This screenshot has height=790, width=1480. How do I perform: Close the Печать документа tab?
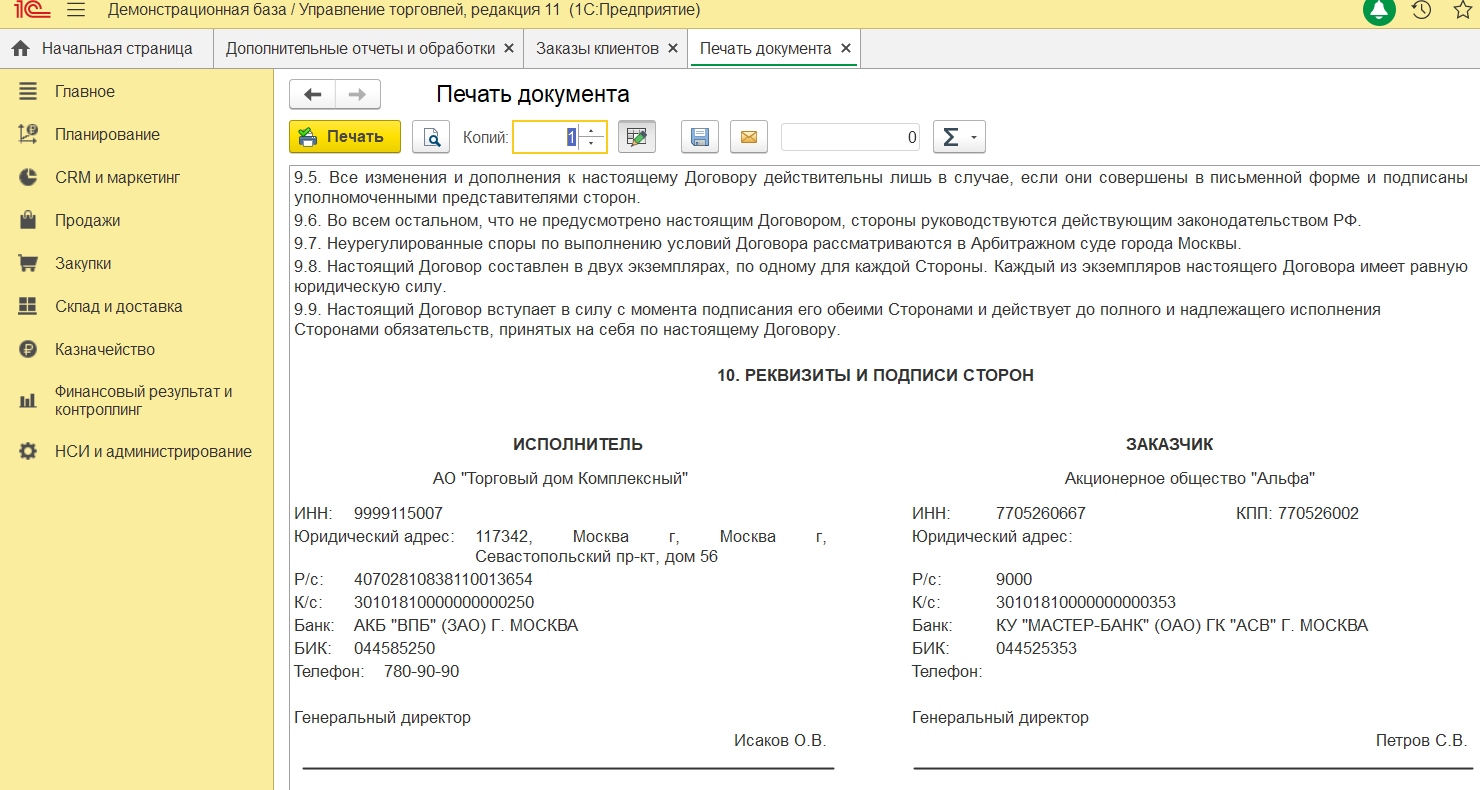(x=846, y=48)
